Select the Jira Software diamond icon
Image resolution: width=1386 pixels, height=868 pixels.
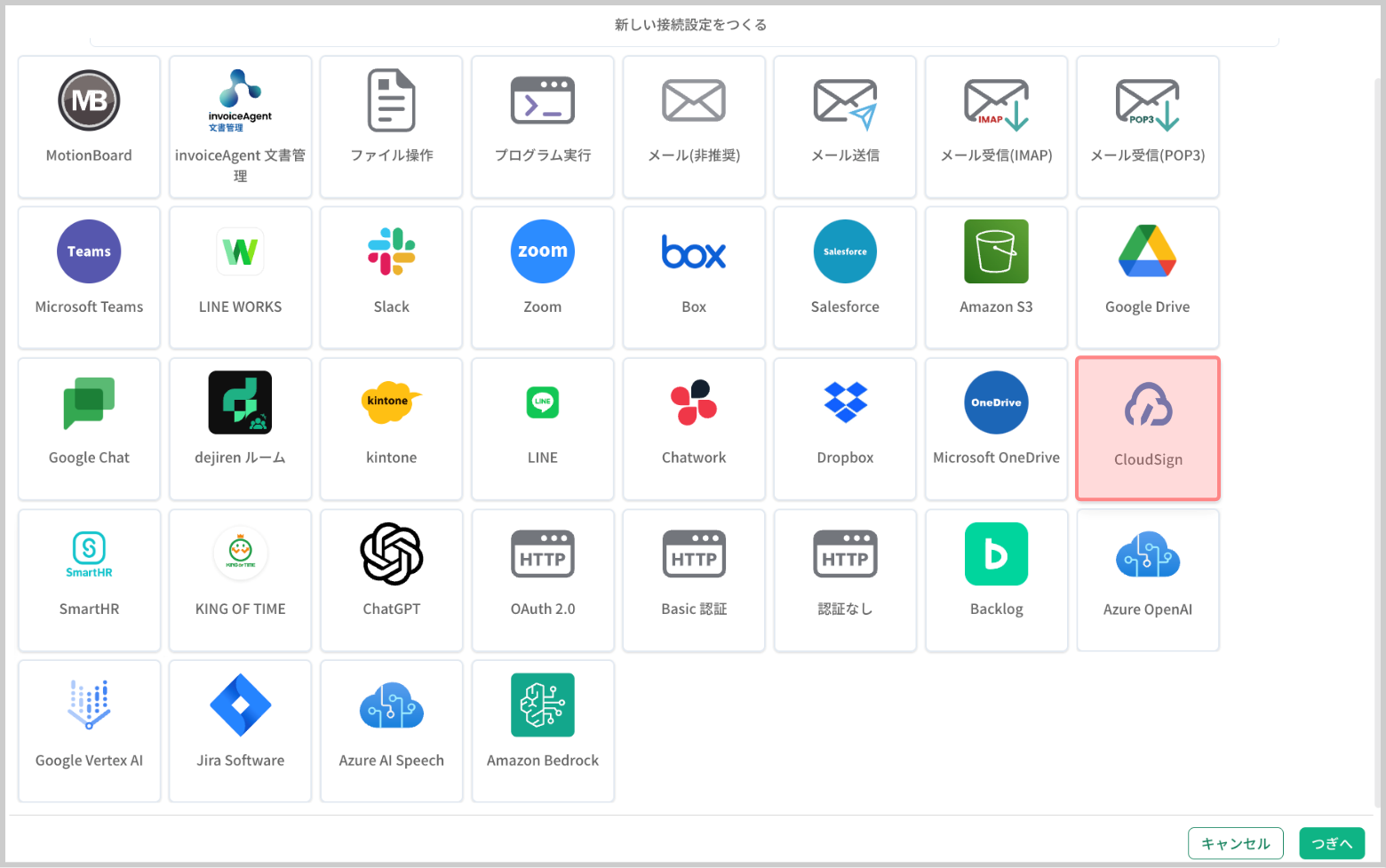pyautogui.click(x=240, y=705)
